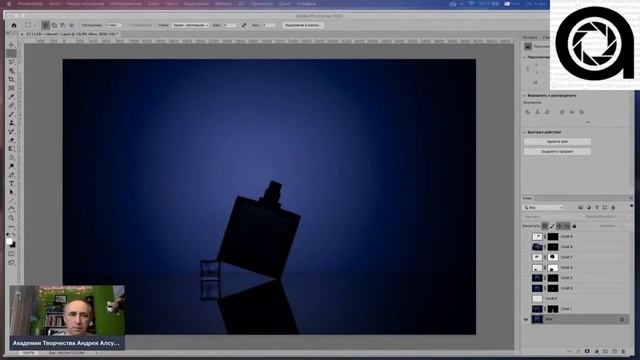The width and height of the screenshot is (640, 360).
Task: Choose Subtract from selection mode icon
Action: tap(63, 25)
